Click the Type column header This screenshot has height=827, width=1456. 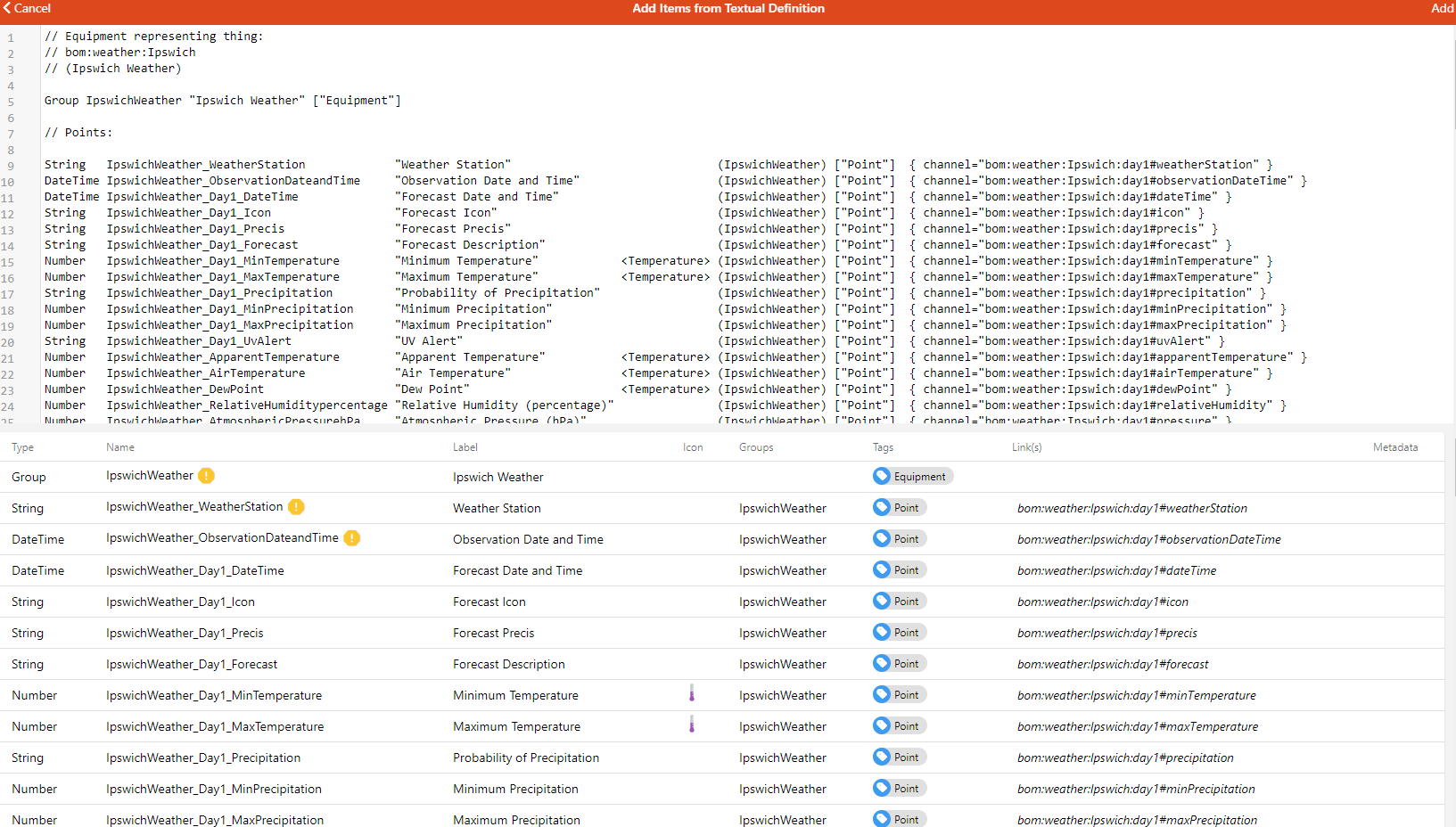22,446
